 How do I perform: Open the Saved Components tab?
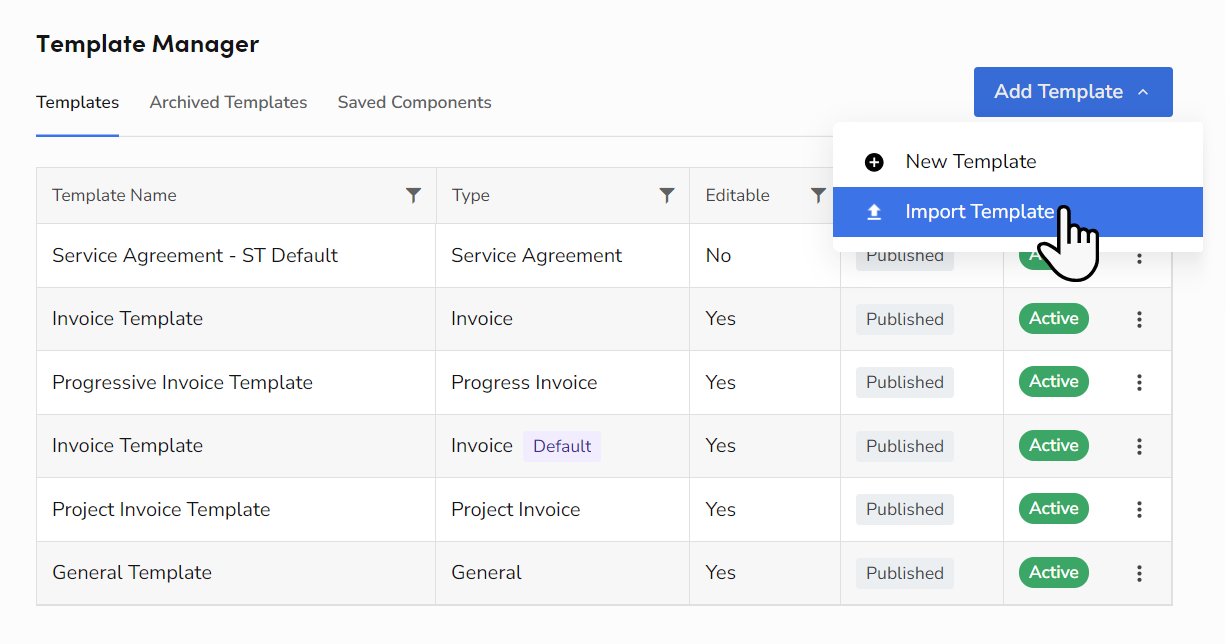[x=414, y=102]
